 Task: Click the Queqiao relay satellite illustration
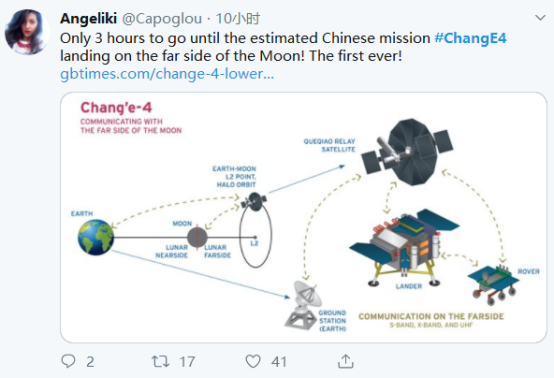407,152
